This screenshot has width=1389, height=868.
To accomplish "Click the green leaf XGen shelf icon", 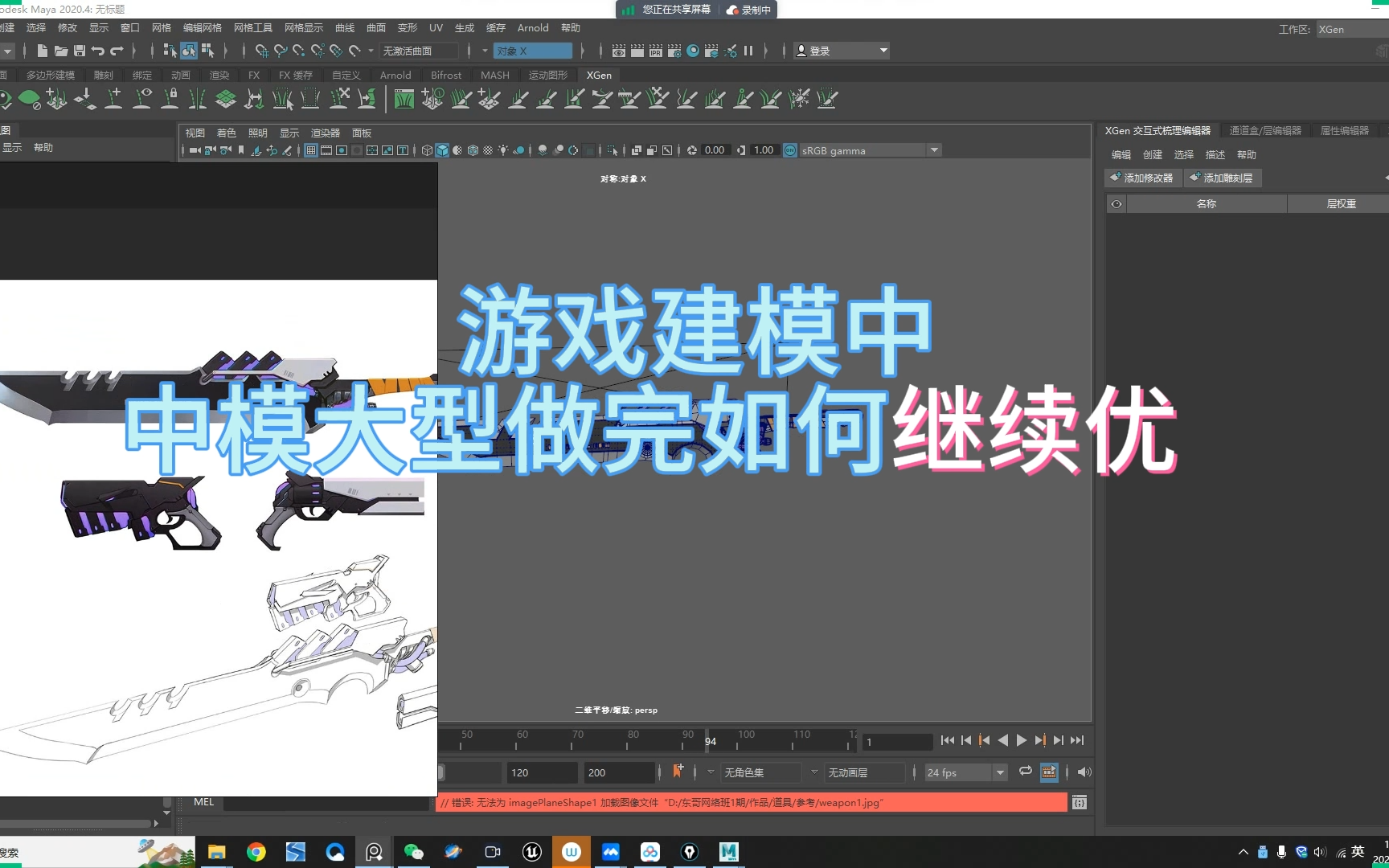I will point(29,99).
